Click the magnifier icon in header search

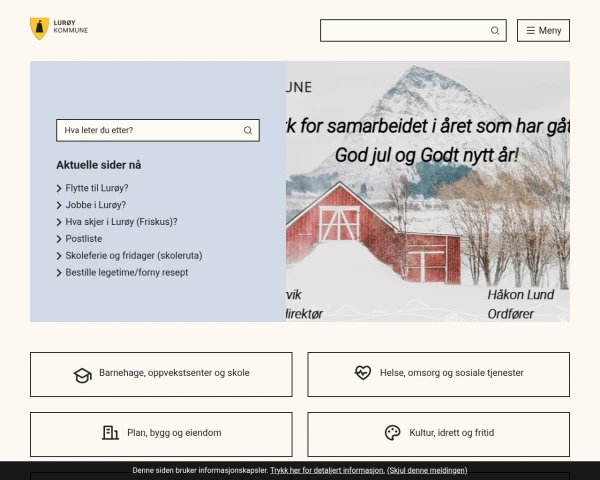coord(495,31)
